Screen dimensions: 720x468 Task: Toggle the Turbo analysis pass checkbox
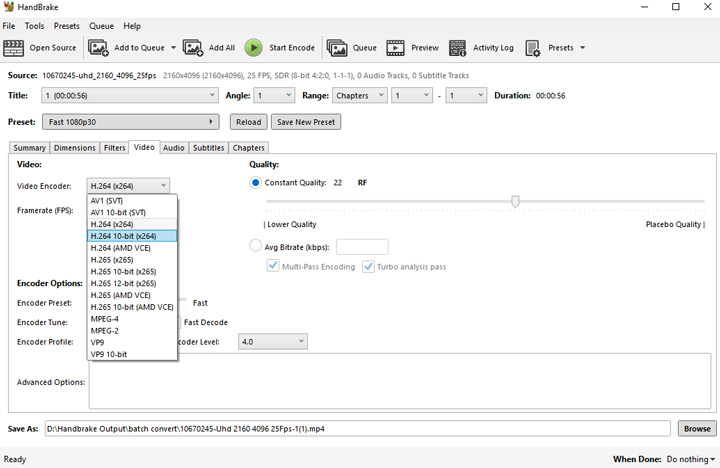[369, 267]
